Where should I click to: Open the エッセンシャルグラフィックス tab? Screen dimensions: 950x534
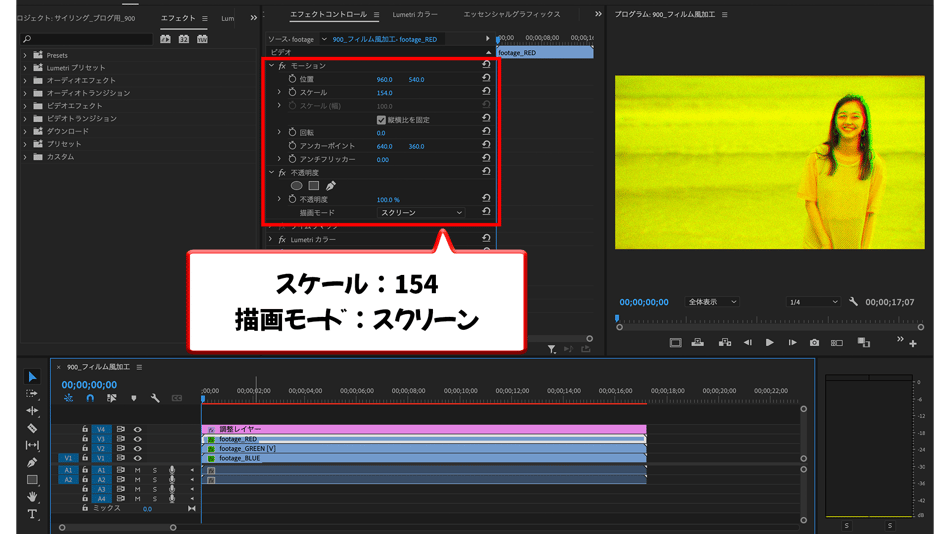[512, 15]
